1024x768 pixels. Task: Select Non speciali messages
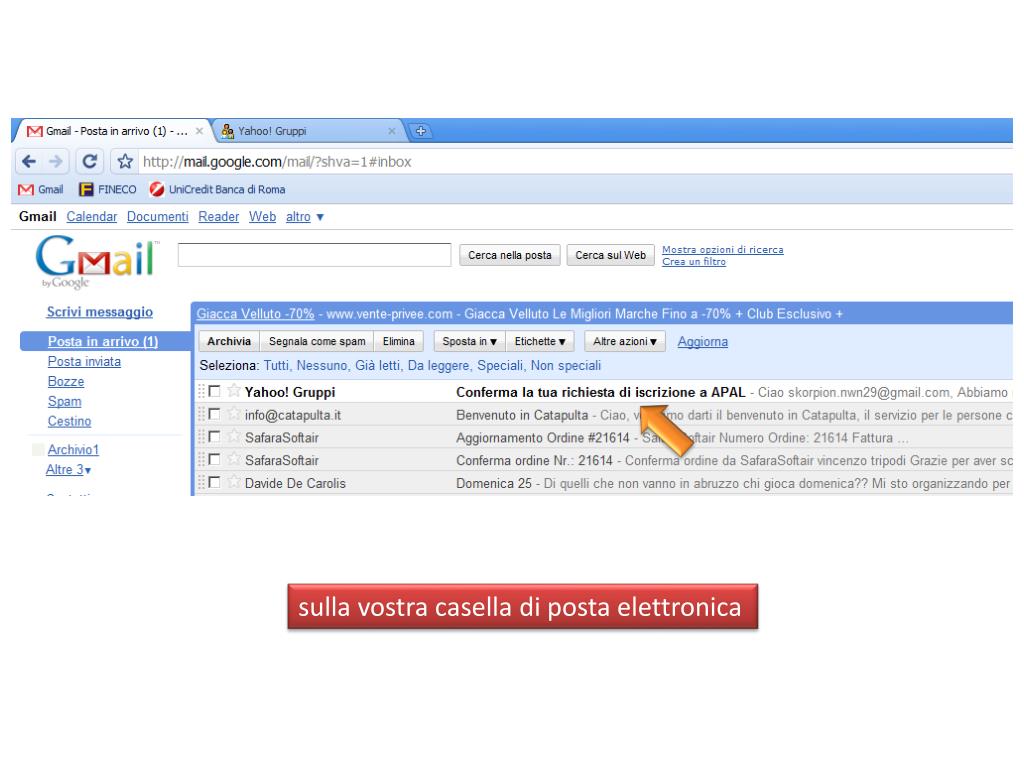(566, 366)
